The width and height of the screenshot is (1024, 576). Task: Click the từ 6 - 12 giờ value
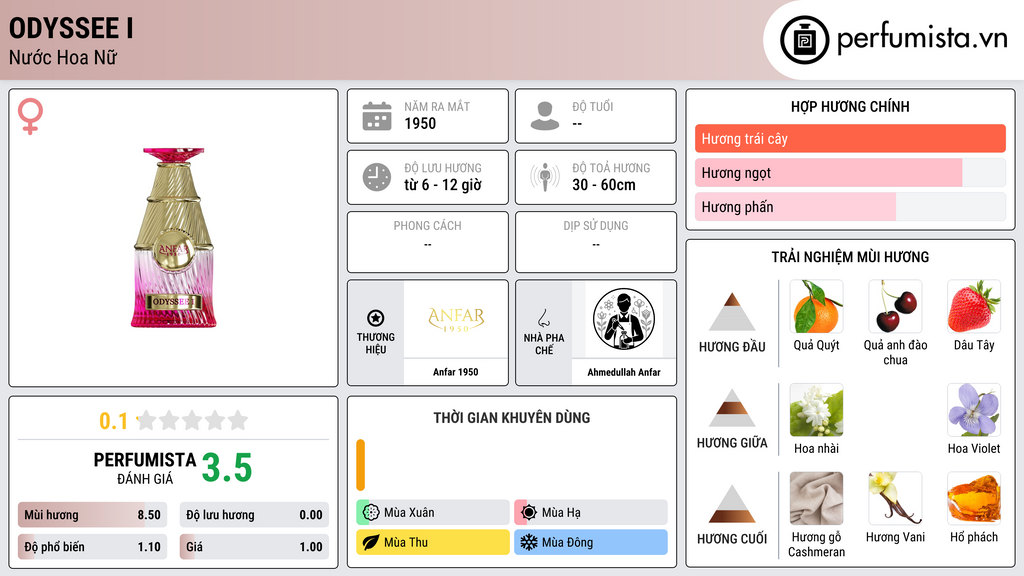click(x=443, y=185)
